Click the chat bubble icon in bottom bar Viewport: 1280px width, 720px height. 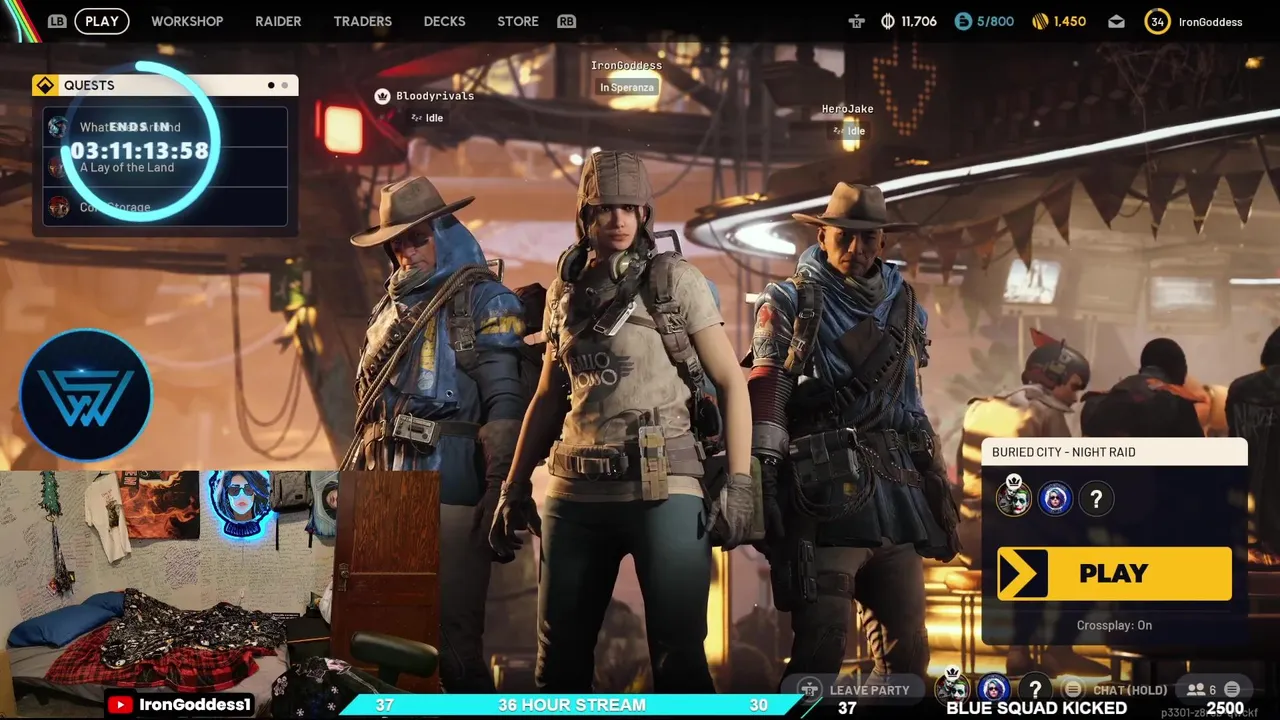(1073, 690)
